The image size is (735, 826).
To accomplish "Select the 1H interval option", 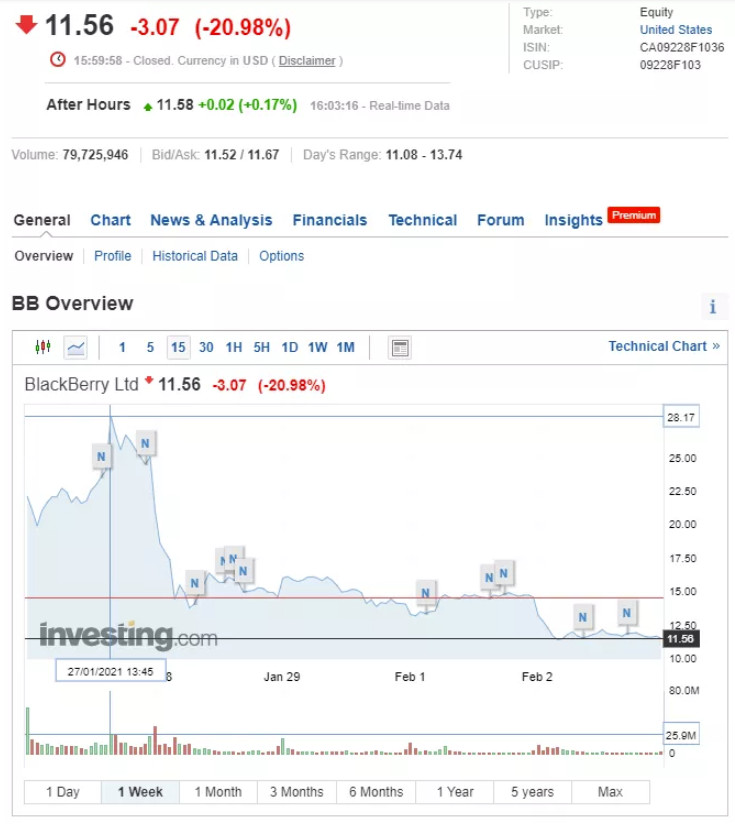I will [x=234, y=347].
